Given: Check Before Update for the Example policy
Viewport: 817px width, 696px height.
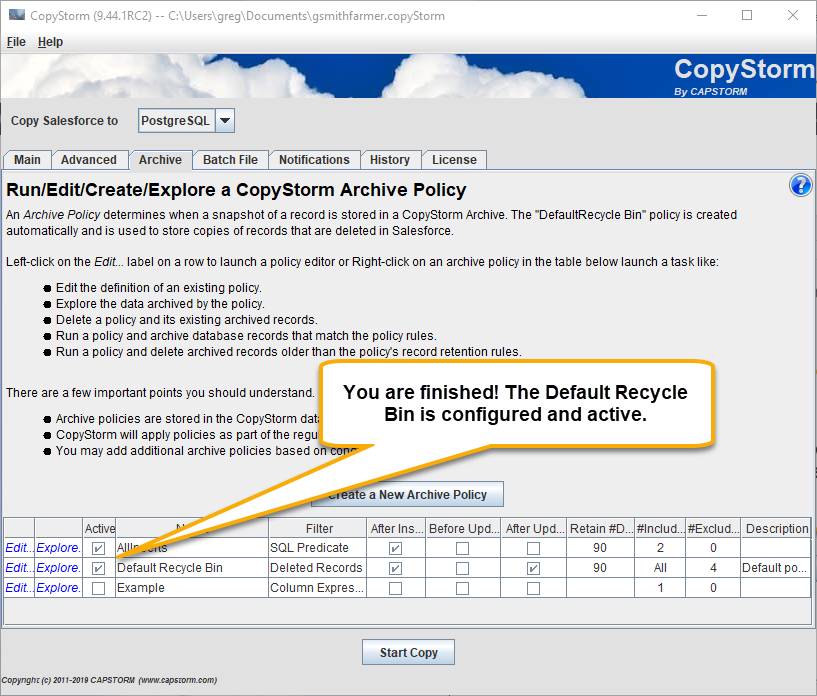Looking at the screenshot, I should [x=462, y=588].
